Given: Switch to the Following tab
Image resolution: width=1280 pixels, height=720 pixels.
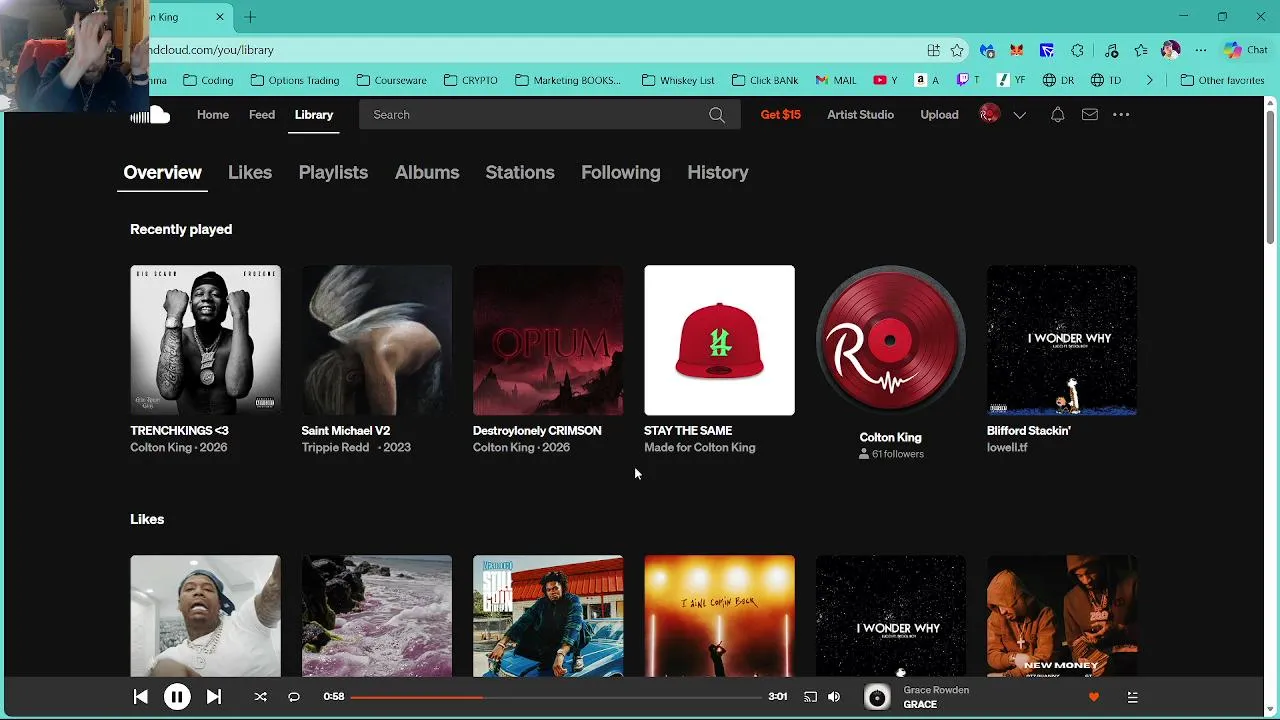Looking at the screenshot, I should click(621, 172).
